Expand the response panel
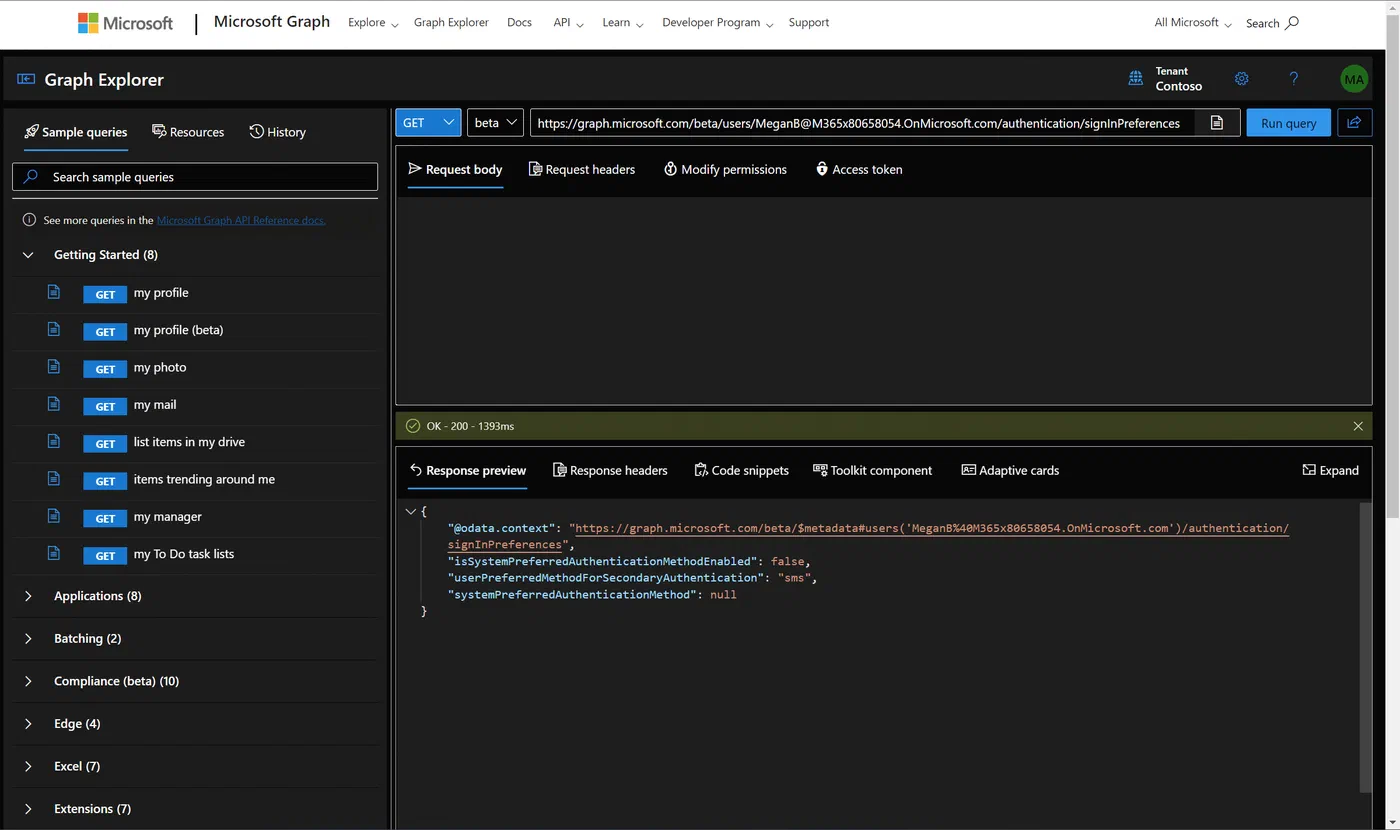This screenshot has width=1400, height=830. (1330, 470)
